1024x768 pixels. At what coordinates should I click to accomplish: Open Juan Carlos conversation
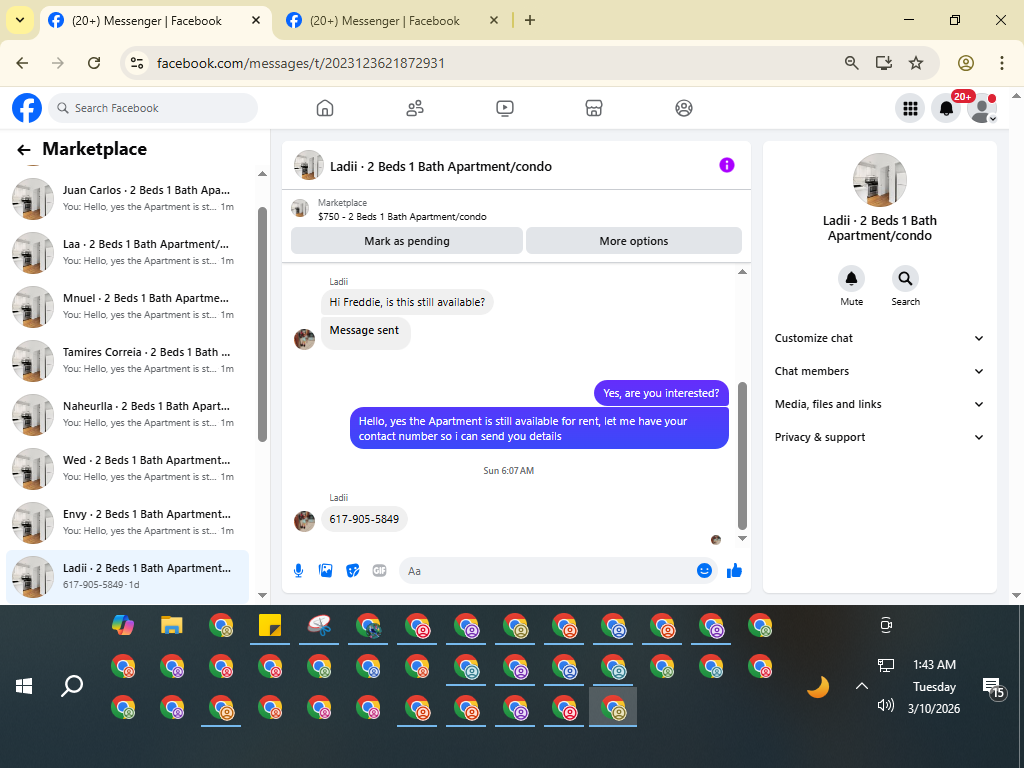coord(127,199)
